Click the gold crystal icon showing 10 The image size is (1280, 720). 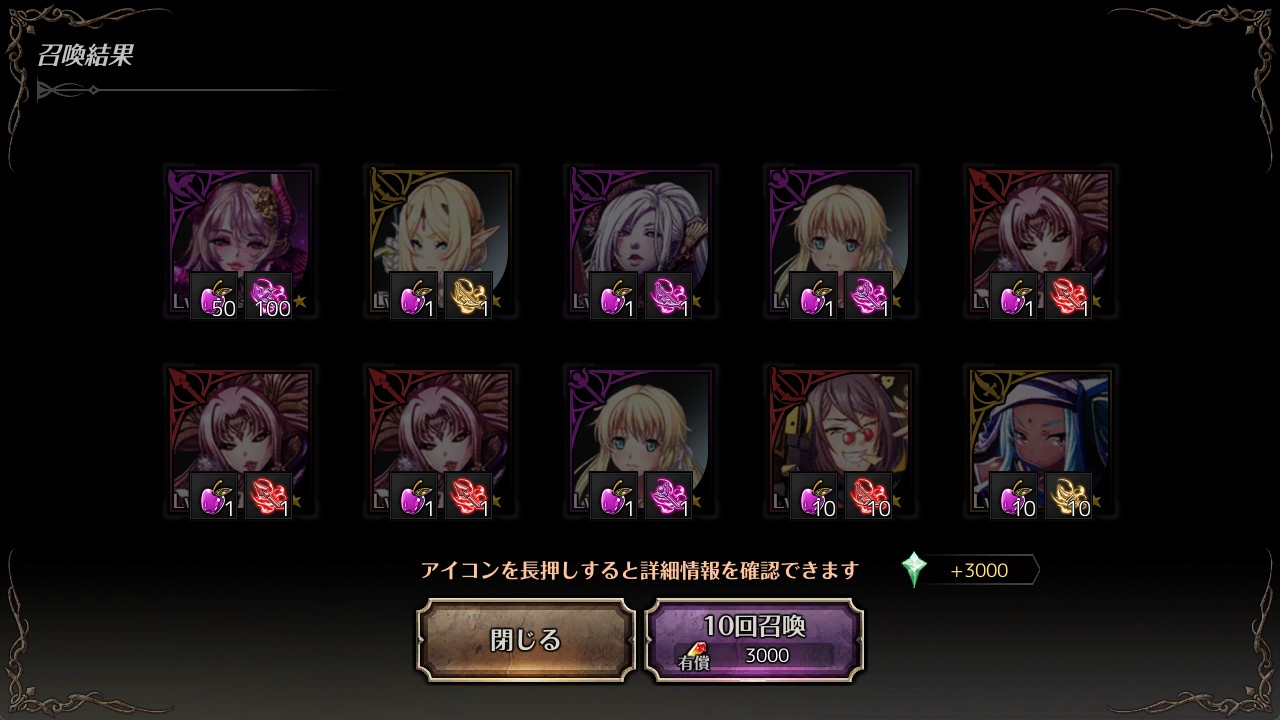pyautogui.click(x=1068, y=496)
